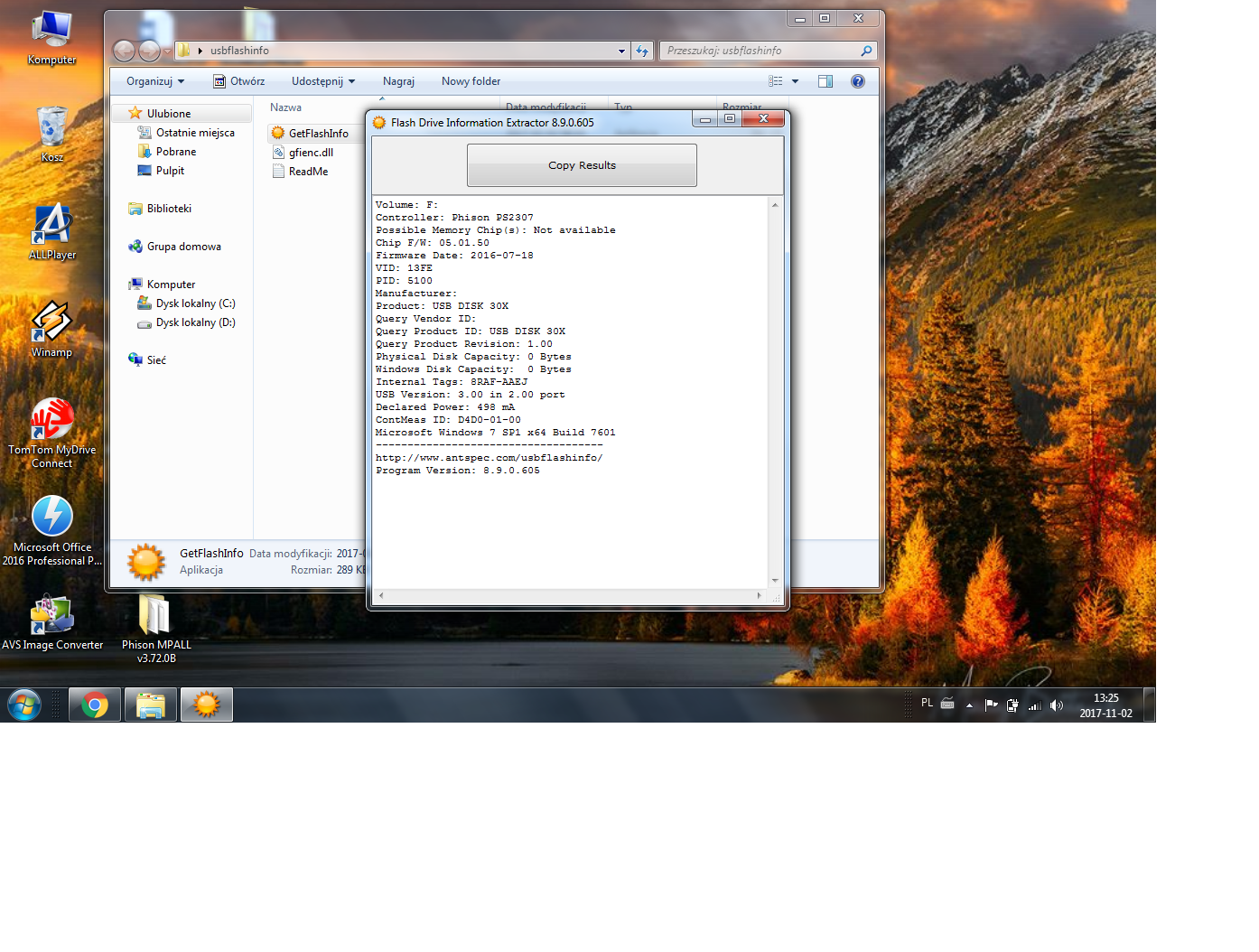Minimize the Flash Drive Information Extractor window
Viewport: 1259px width, 952px height.
coord(705,119)
